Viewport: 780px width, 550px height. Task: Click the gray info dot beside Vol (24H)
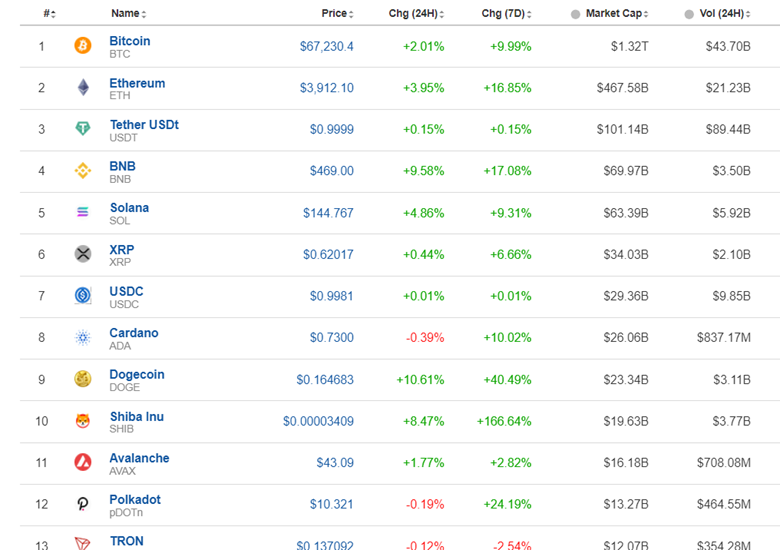pyautogui.click(x=689, y=14)
